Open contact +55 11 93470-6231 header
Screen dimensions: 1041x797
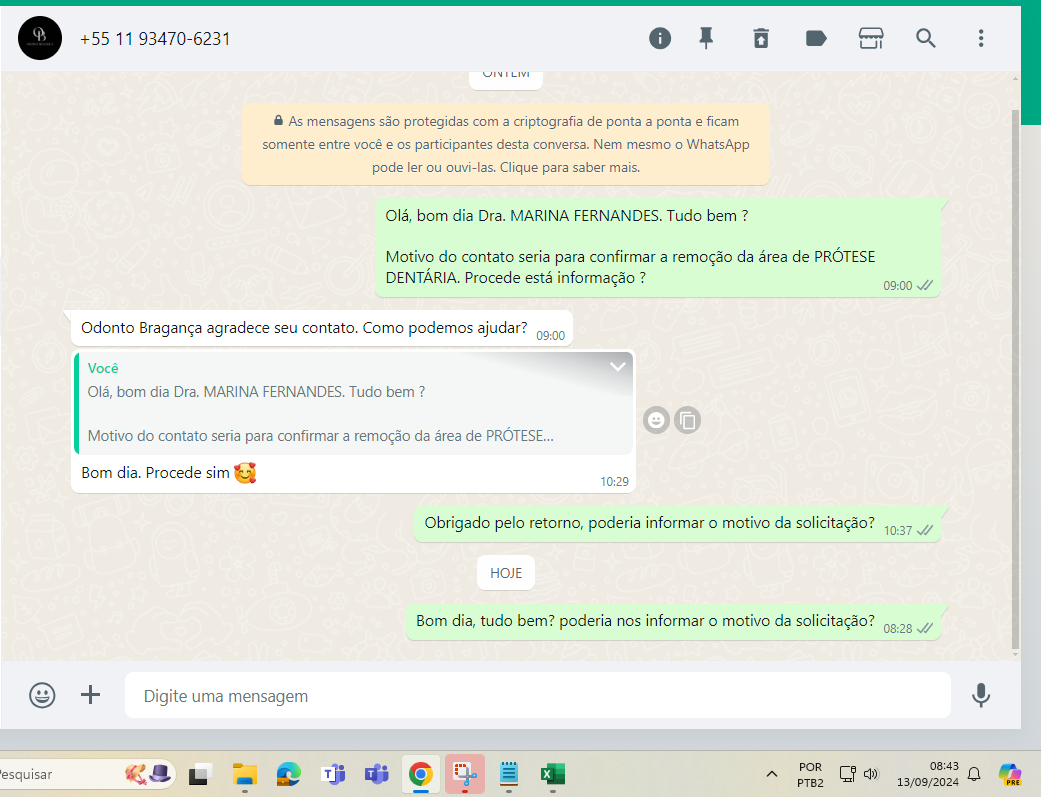pos(155,39)
